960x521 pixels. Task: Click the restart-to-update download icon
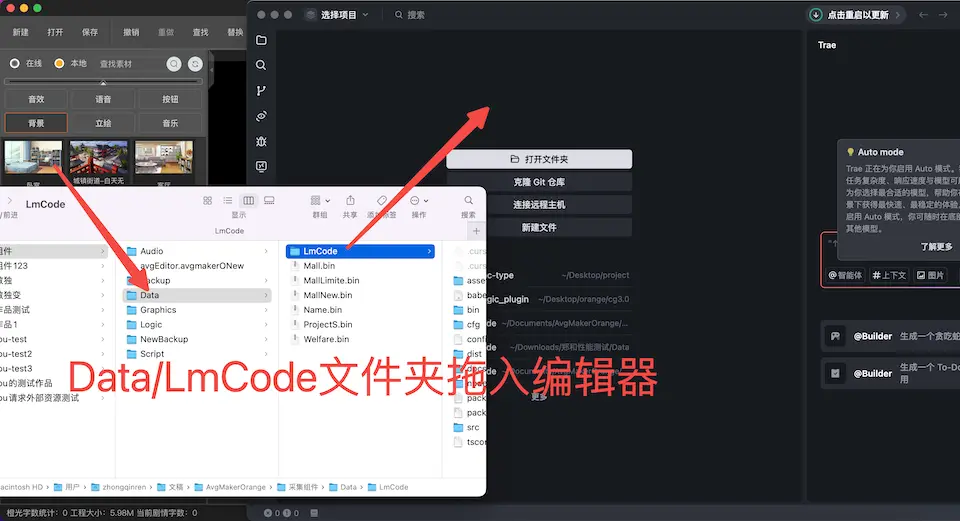point(816,15)
